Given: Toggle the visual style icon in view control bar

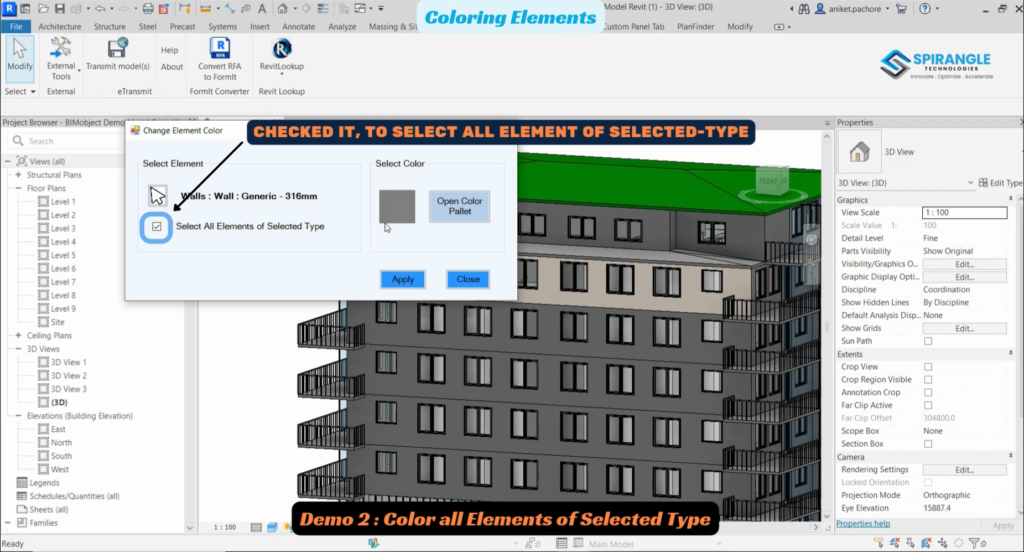Looking at the screenshot, I should pyautogui.click(x=272, y=527).
